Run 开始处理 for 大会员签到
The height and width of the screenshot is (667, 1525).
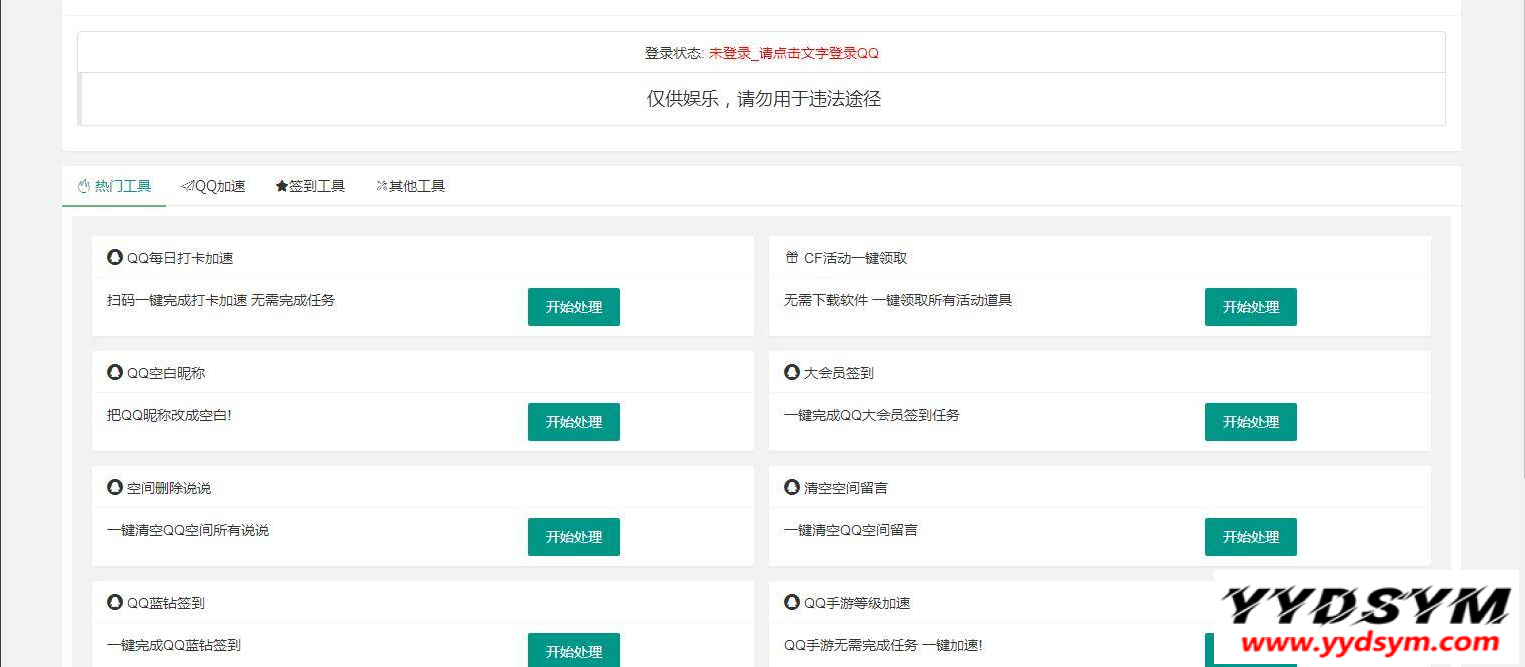pyautogui.click(x=1250, y=422)
